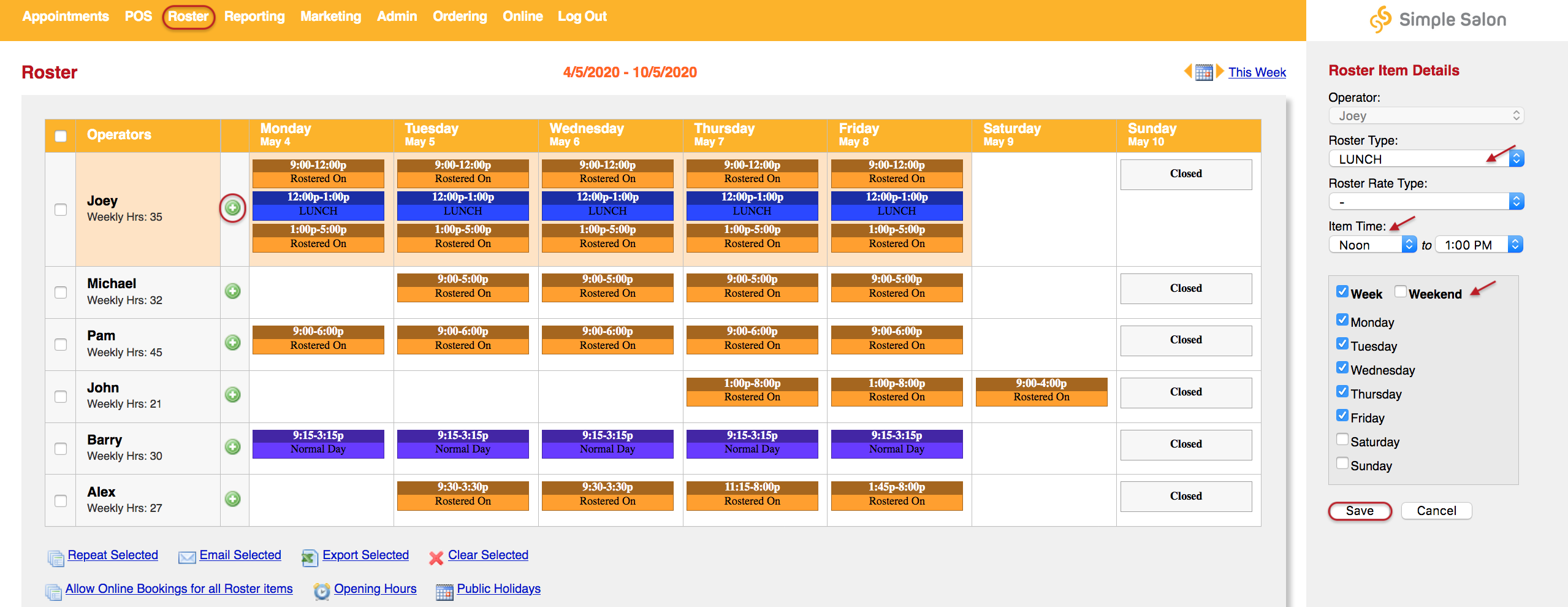The image size is (1568, 607).
Task: Click the Simple Salon logo
Action: (1437, 20)
